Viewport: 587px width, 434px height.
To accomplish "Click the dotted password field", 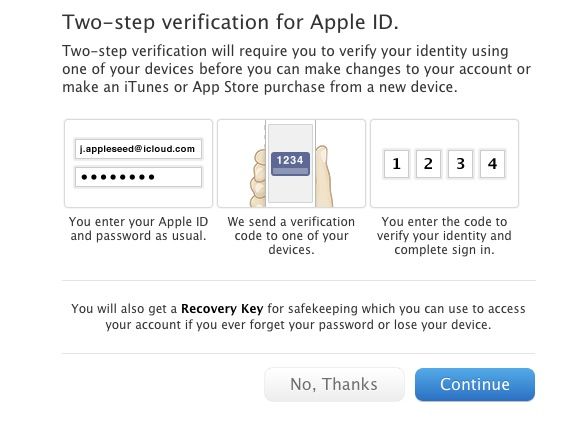I will [138, 177].
